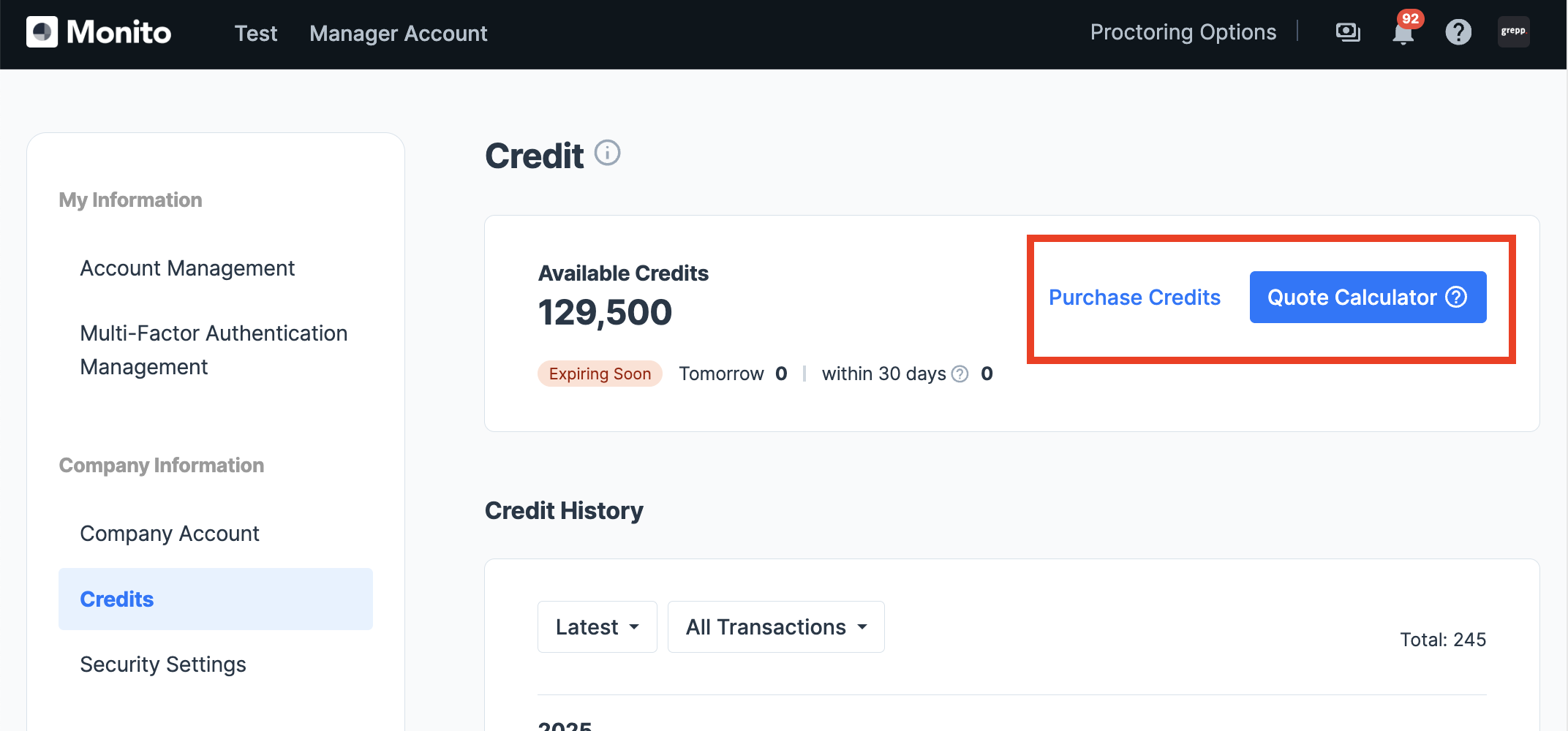Expand the Latest sort dropdown
The height and width of the screenshot is (731, 1568).
tap(597, 627)
